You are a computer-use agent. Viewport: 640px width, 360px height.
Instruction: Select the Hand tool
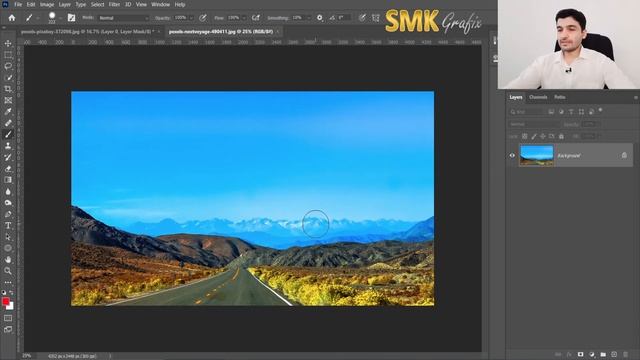click(x=8, y=260)
